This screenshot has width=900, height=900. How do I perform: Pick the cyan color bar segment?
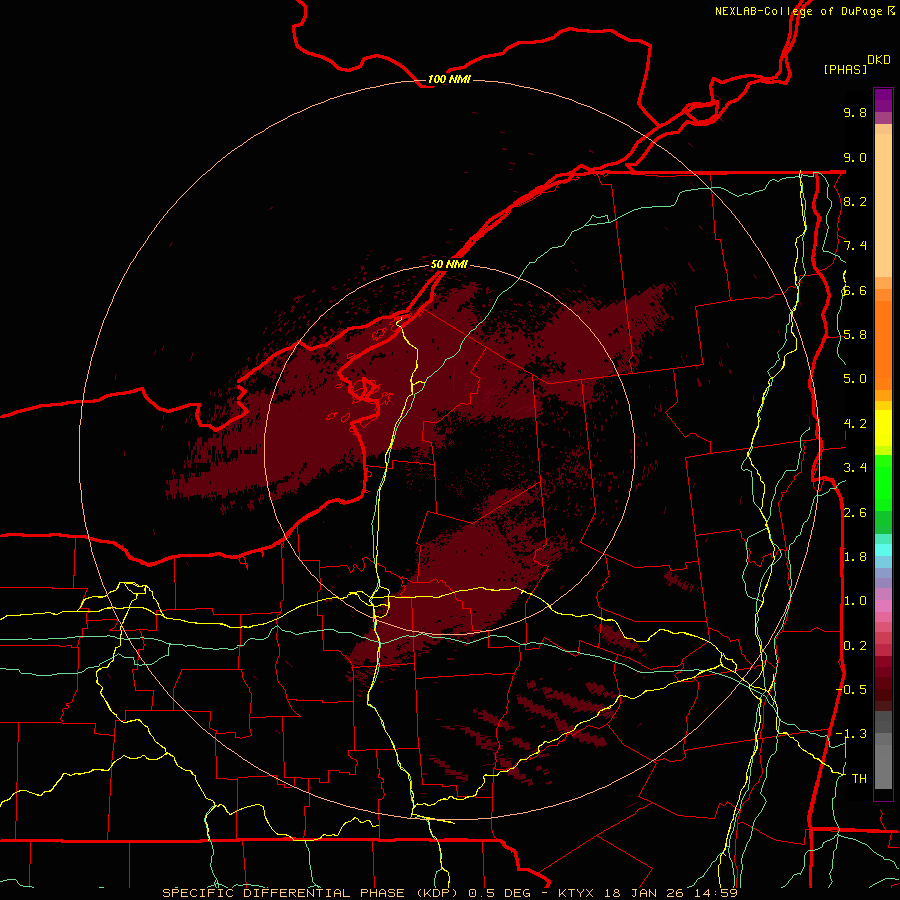[x=883, y=550]
